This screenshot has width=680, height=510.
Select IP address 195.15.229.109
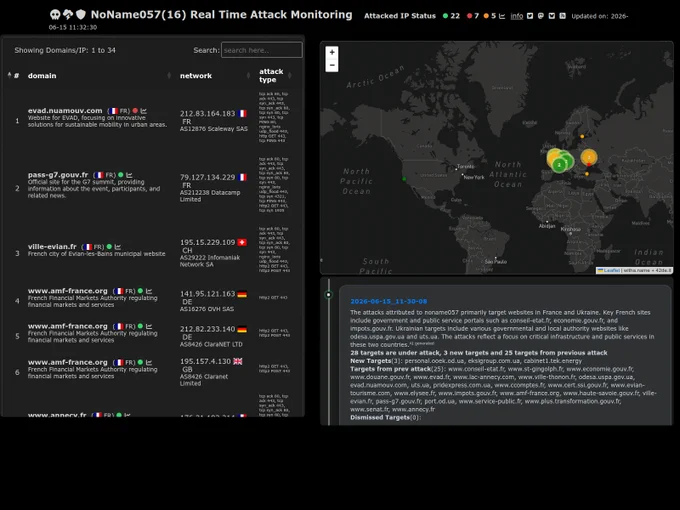click(x=207, y=242)
